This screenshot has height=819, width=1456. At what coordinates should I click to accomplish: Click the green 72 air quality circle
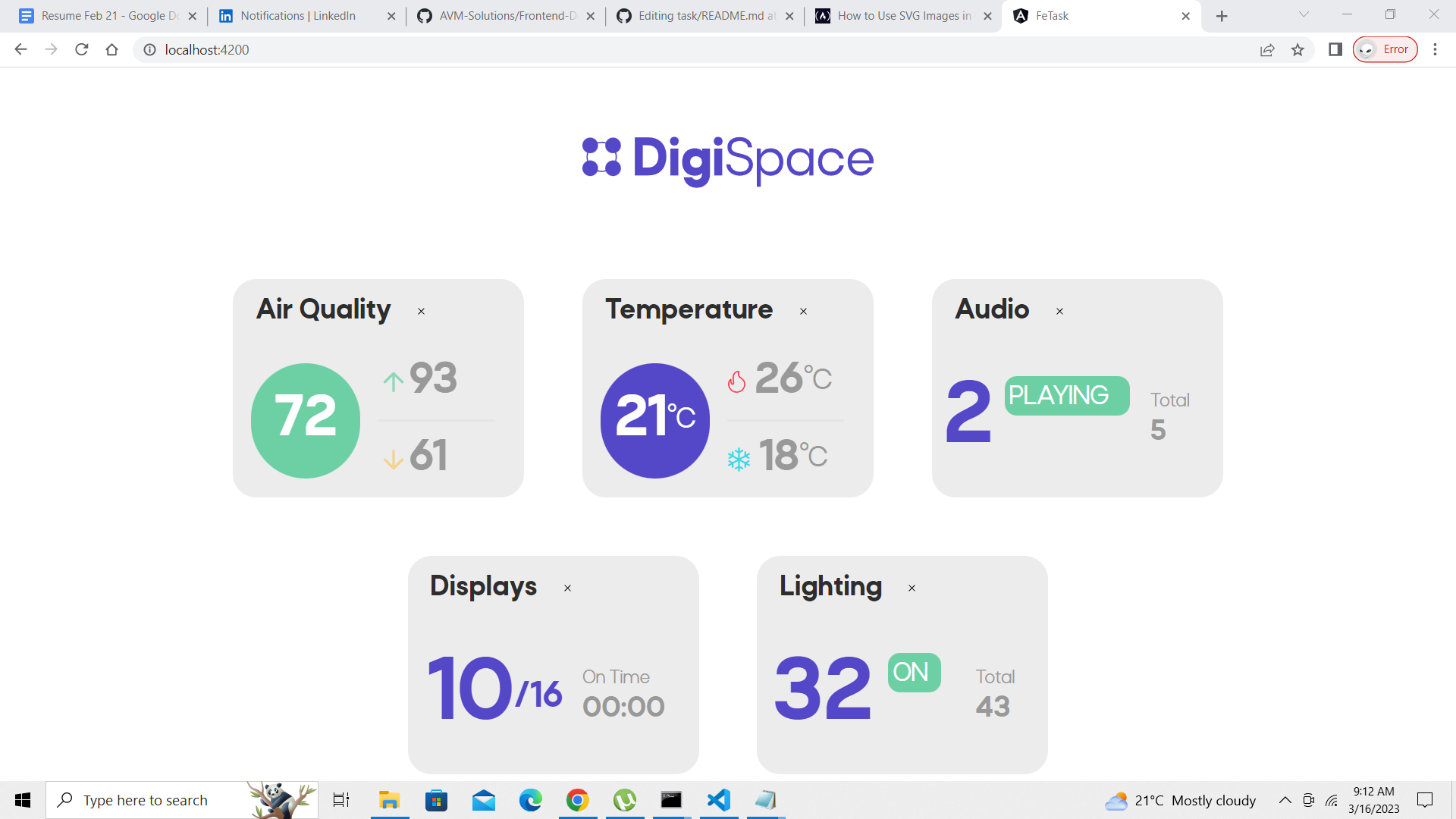point(306,421)
